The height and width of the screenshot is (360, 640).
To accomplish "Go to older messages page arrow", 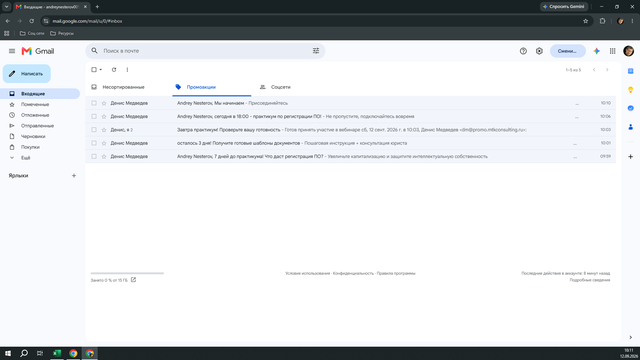I will (607, 70).
